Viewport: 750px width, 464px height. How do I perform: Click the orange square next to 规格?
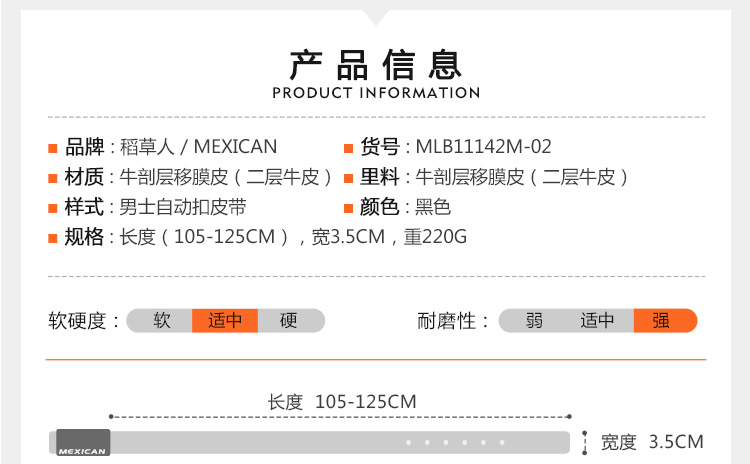(x=53, y=238)
